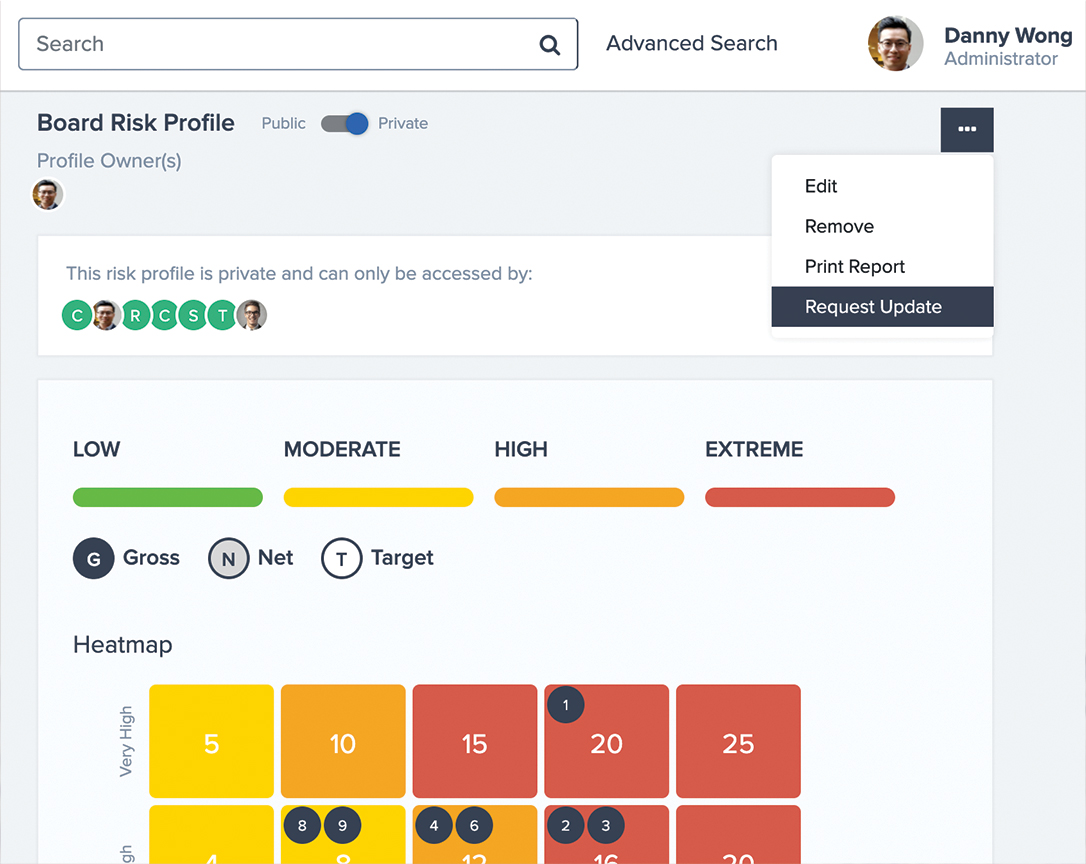Select the red heatmap cell scored 25
Image resolution: width=1086 pixels, height=864 pixels.
tap(738, 741)
